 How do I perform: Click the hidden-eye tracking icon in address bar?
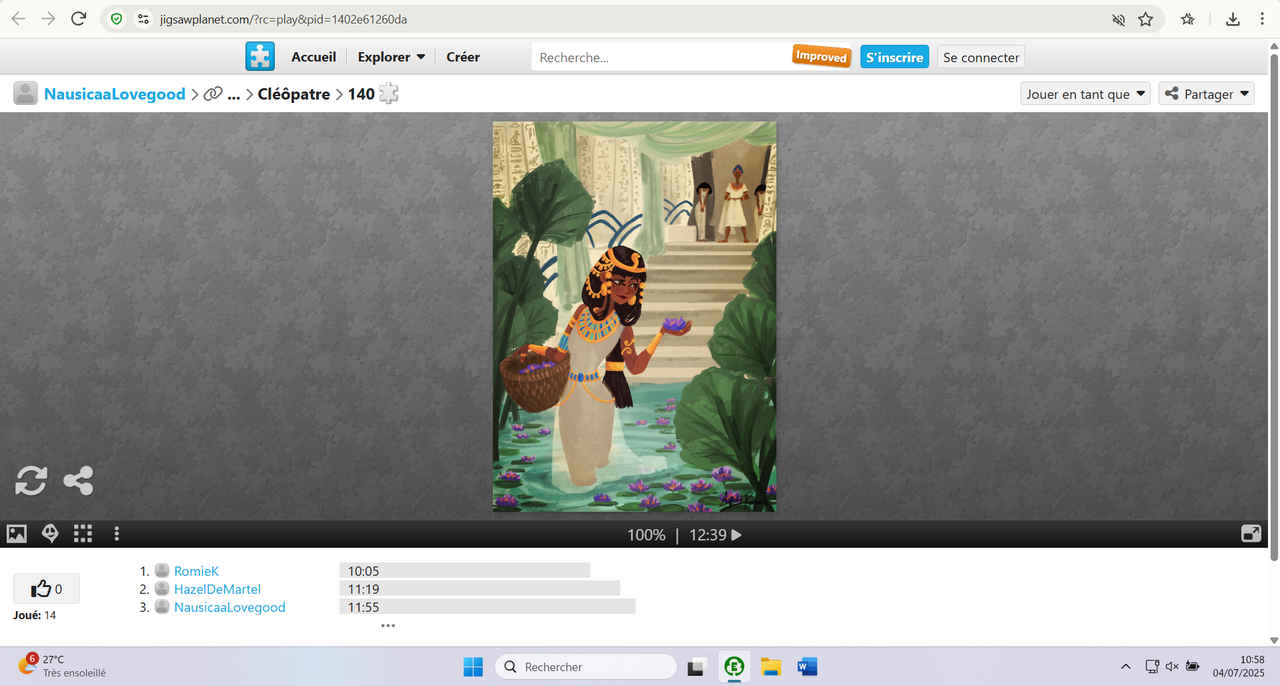pos(1119,19)
